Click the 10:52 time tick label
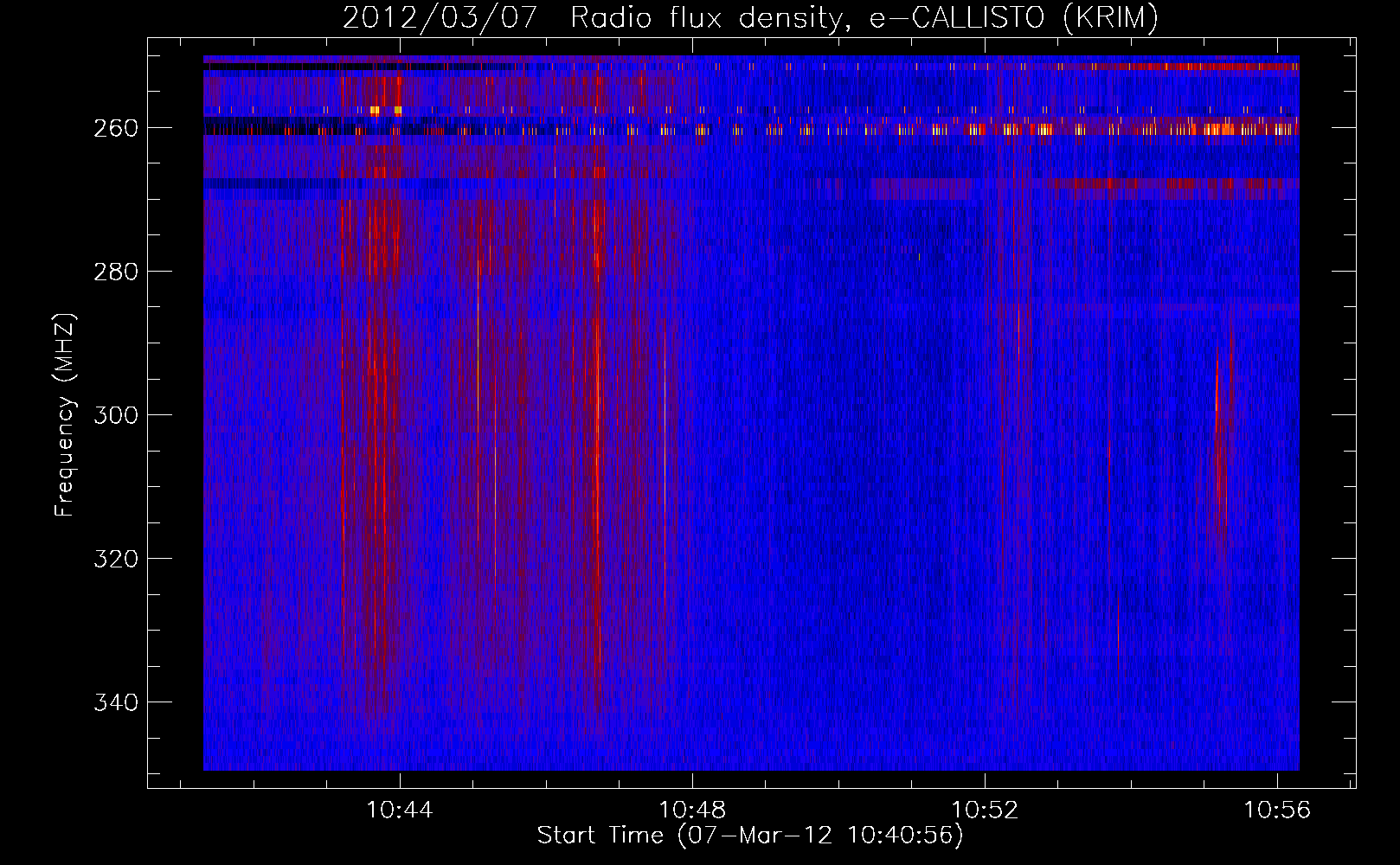 tap(985, 811)
